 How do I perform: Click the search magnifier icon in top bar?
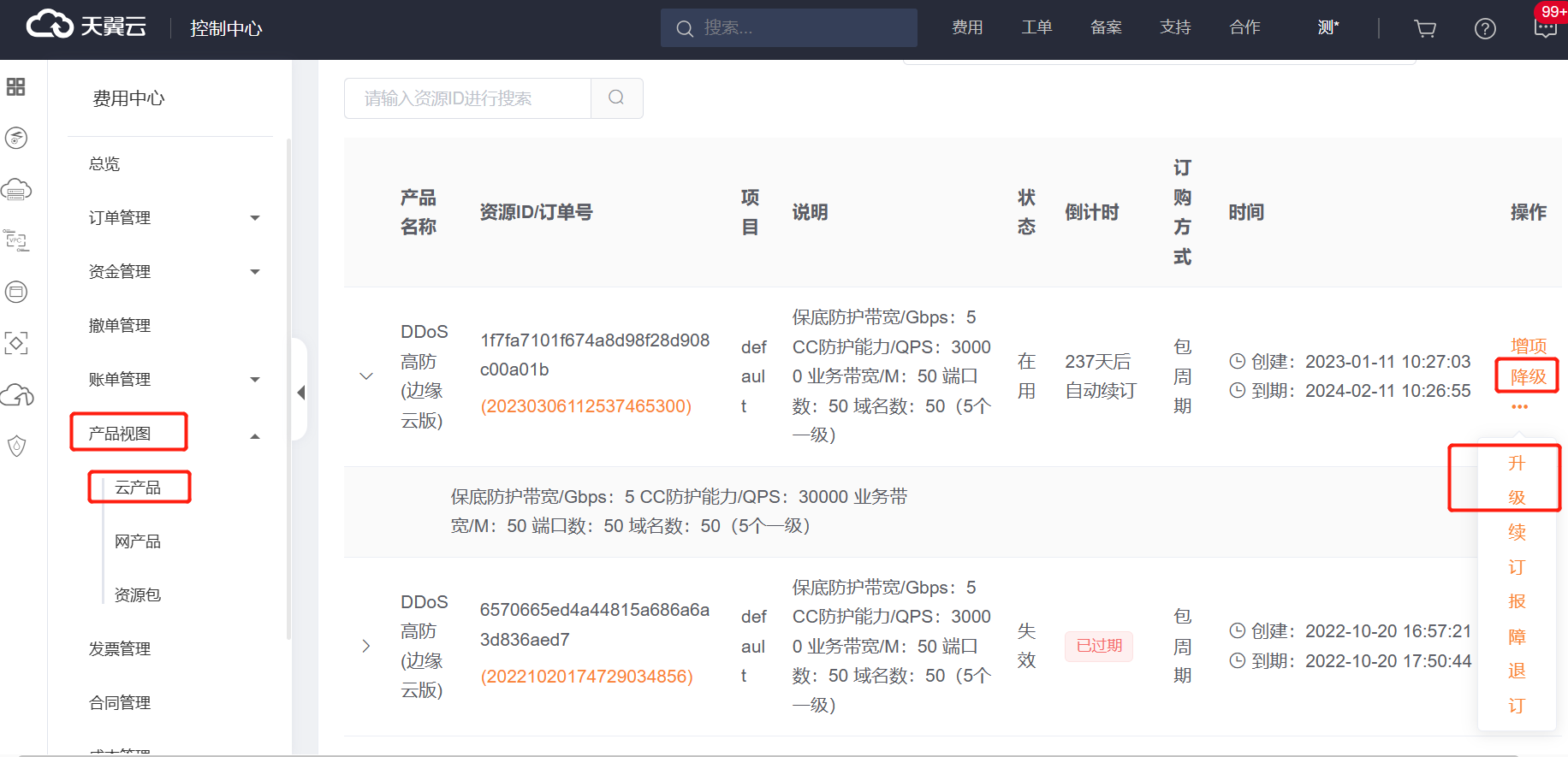[685, 28]
